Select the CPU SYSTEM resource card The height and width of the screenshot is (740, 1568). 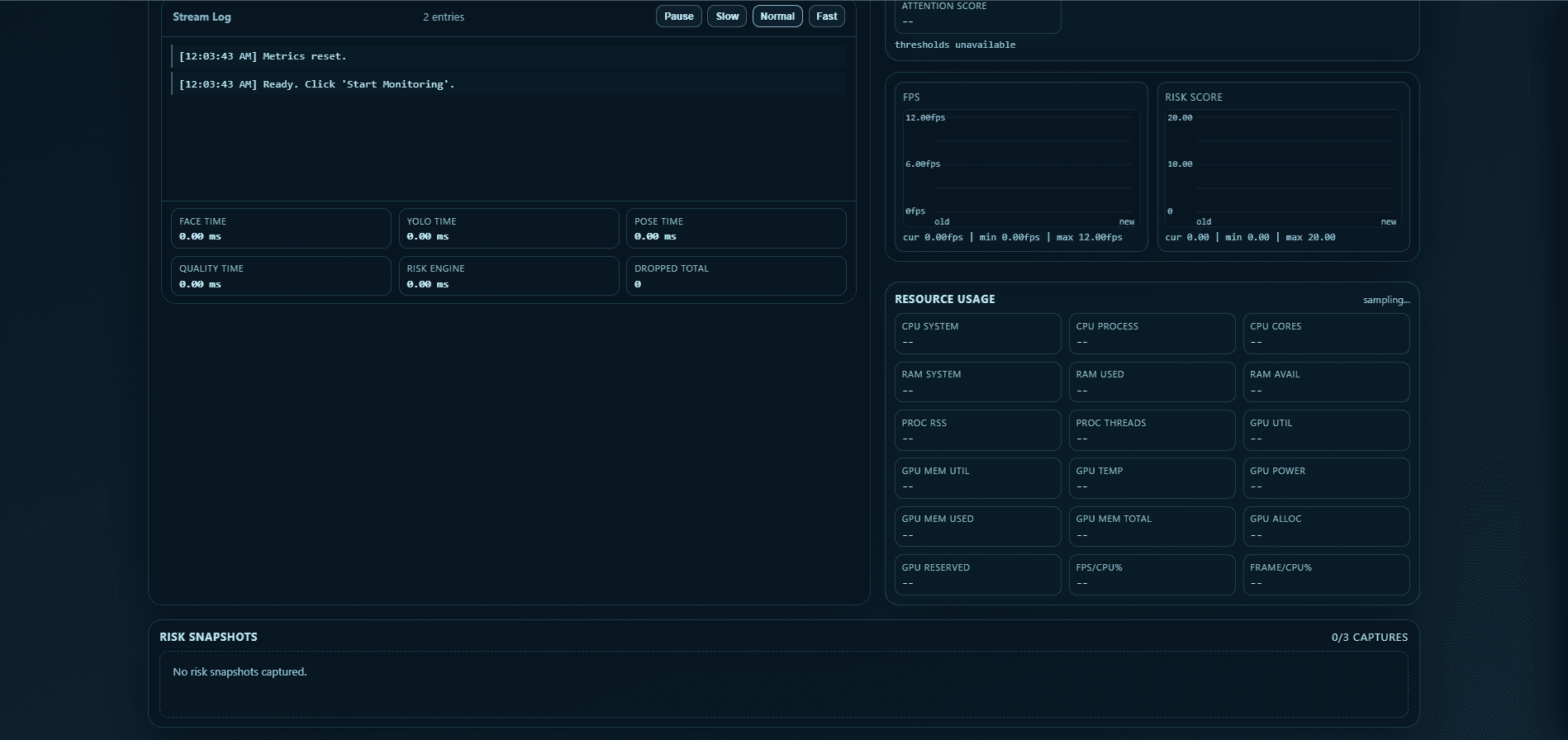[x=978, y=334]
